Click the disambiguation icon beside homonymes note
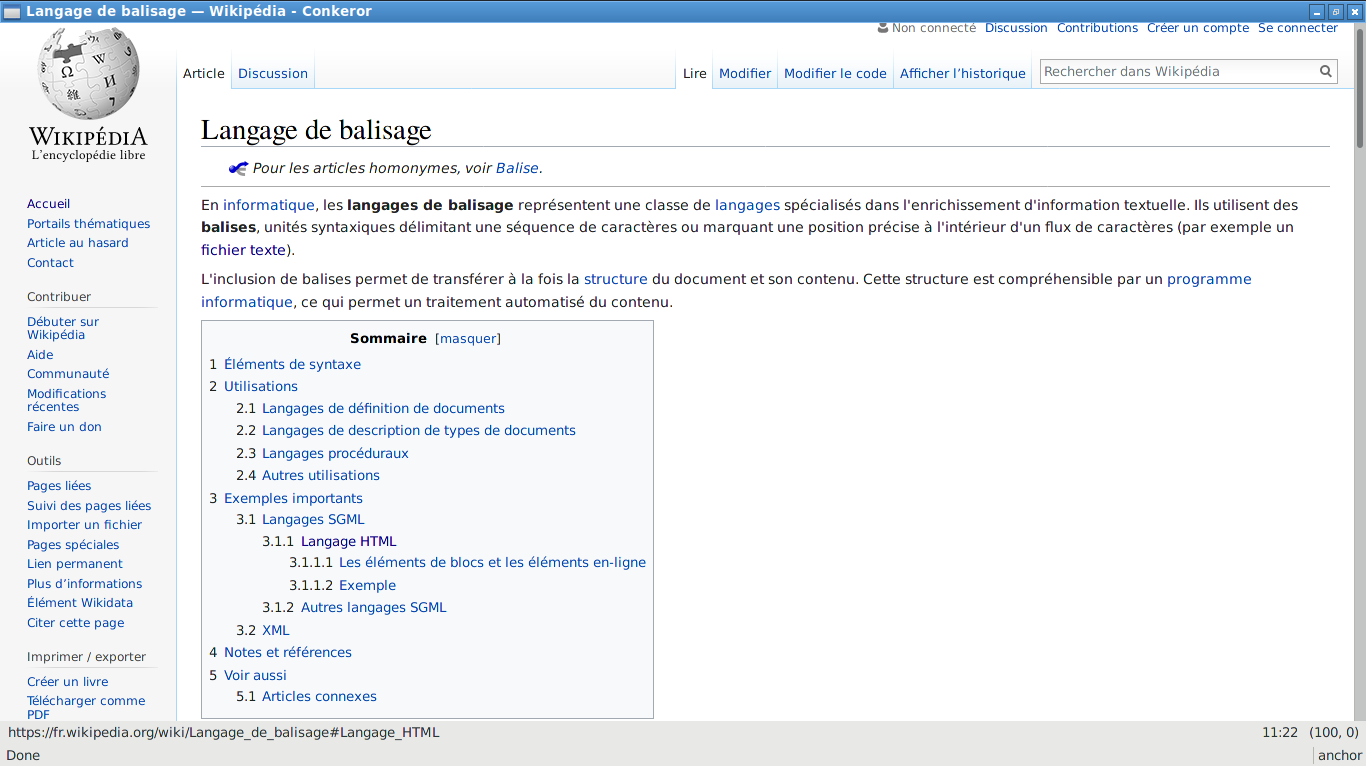Image resolution: width=1366 pixels, height=766 pixels. pyautogui.click(x=238, y=168)
